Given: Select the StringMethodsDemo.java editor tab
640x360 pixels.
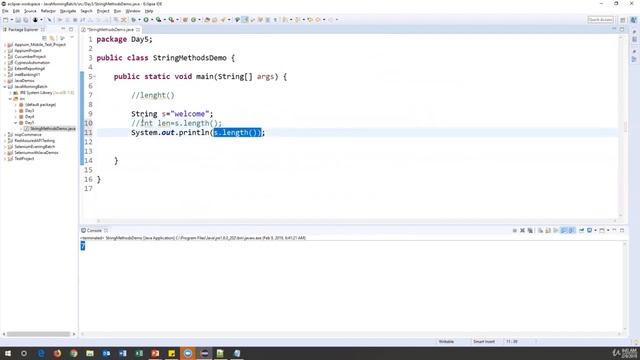Looking at the screenshot, I should coord(110,30).
